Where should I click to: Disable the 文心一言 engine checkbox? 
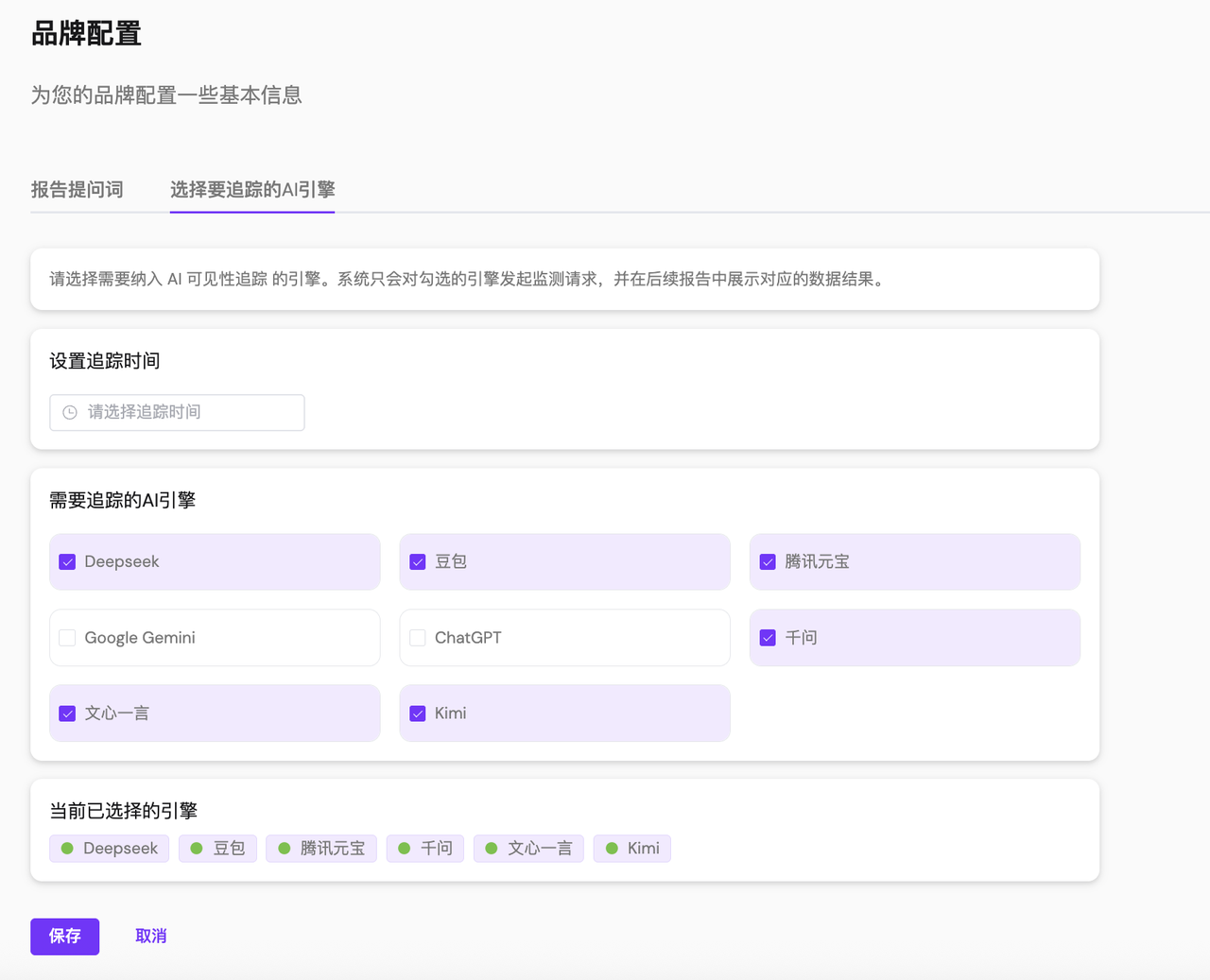tap(66, 713)
